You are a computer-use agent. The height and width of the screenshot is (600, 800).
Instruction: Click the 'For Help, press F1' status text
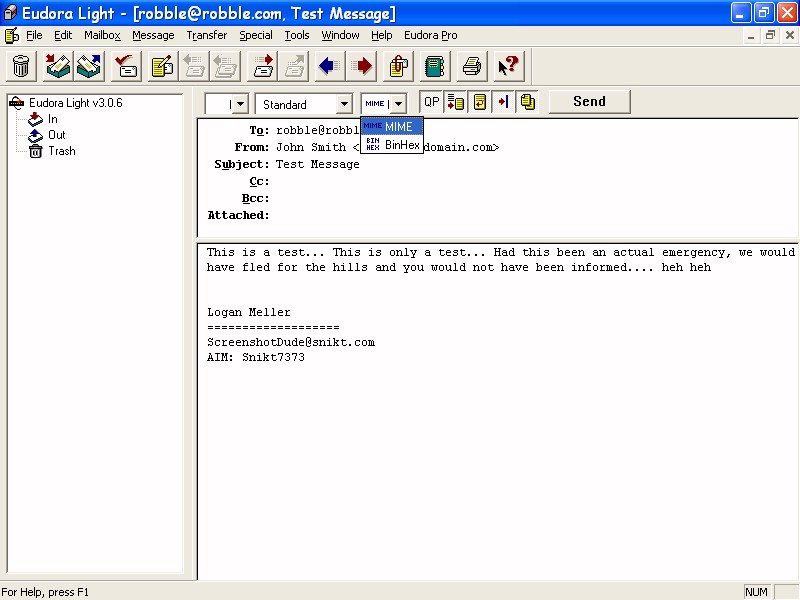pyautogui.click(x=45, y=592)
